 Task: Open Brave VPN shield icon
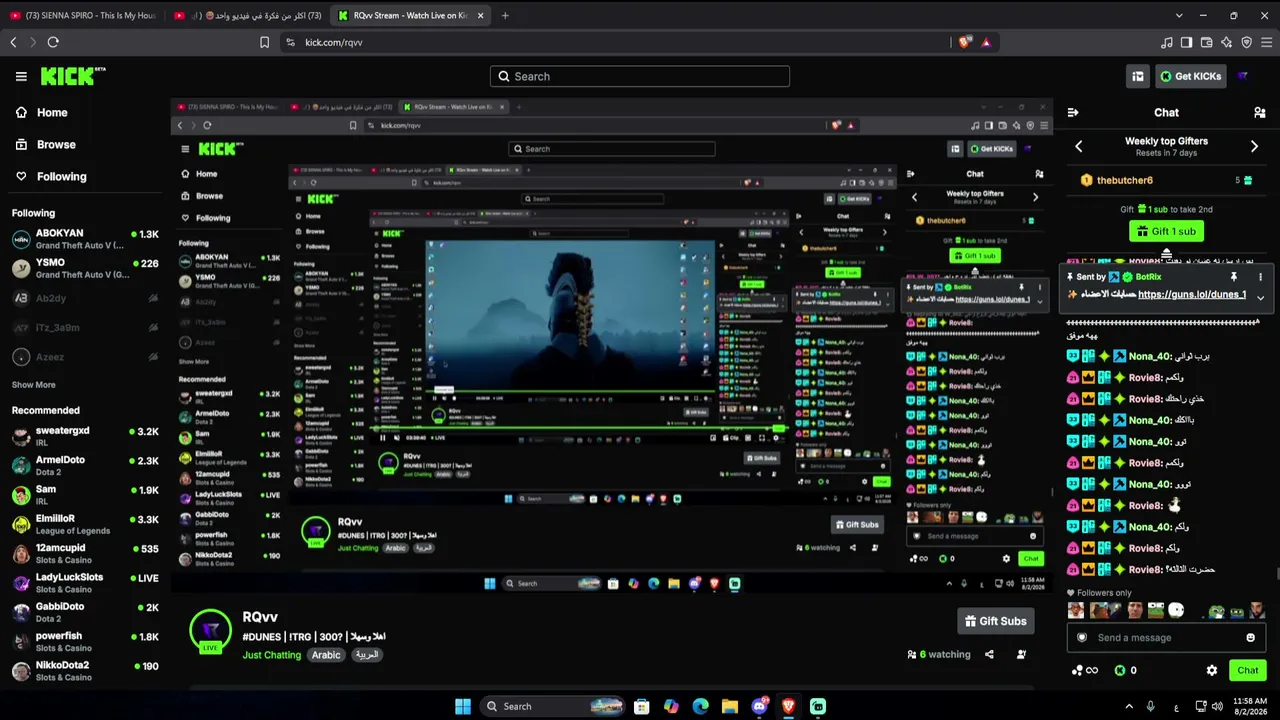click(x=1246, y=42)
